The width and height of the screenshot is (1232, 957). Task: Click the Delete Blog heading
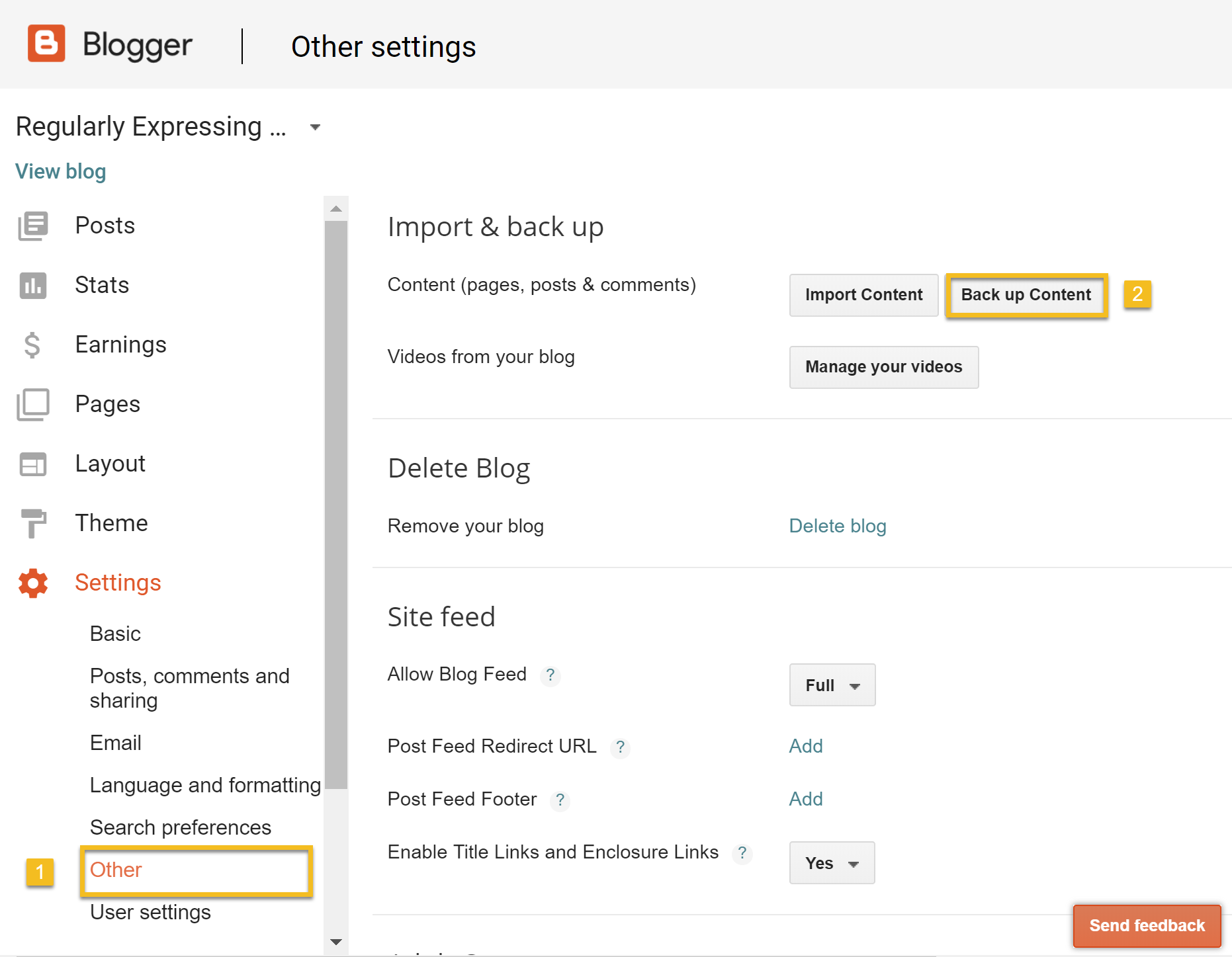coord(459,468)
